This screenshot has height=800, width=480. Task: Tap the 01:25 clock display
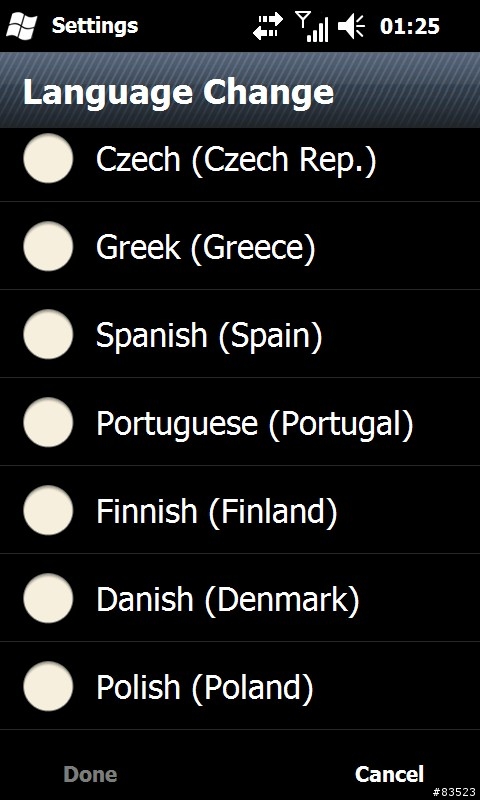(x=410, y=26)
